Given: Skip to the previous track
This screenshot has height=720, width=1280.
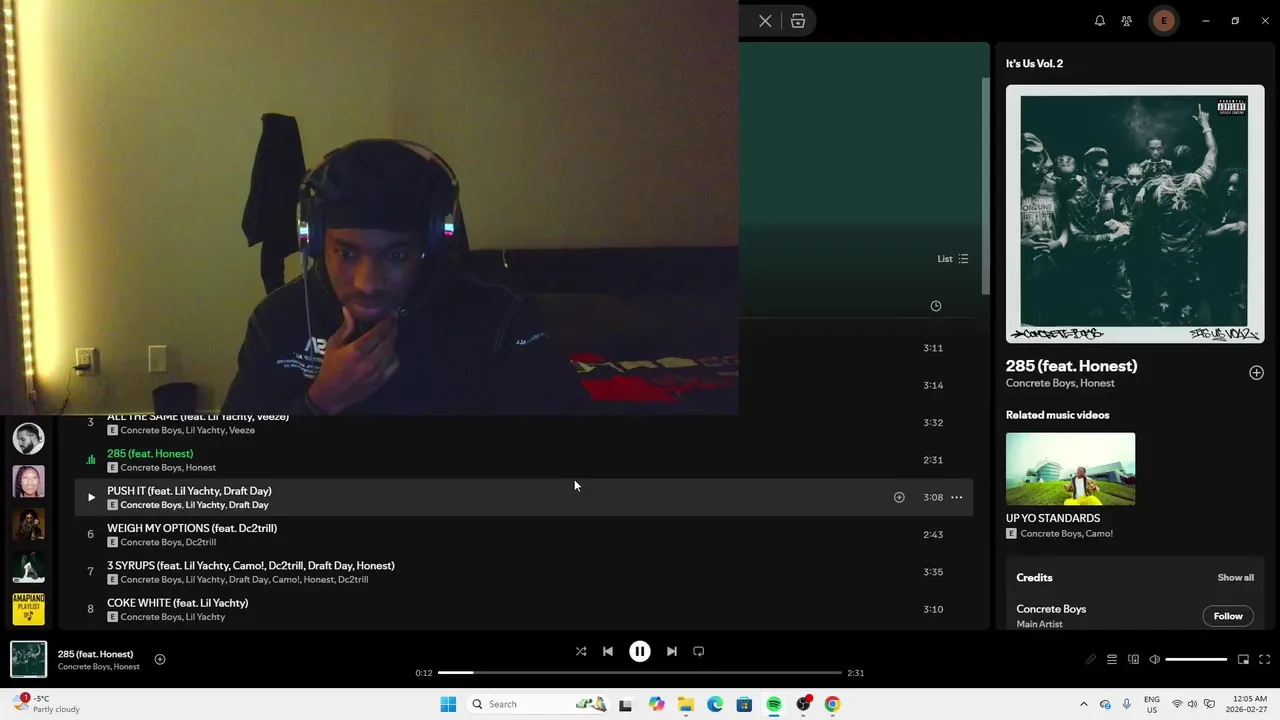Looking at the screenshot, I should coord(608,651).
